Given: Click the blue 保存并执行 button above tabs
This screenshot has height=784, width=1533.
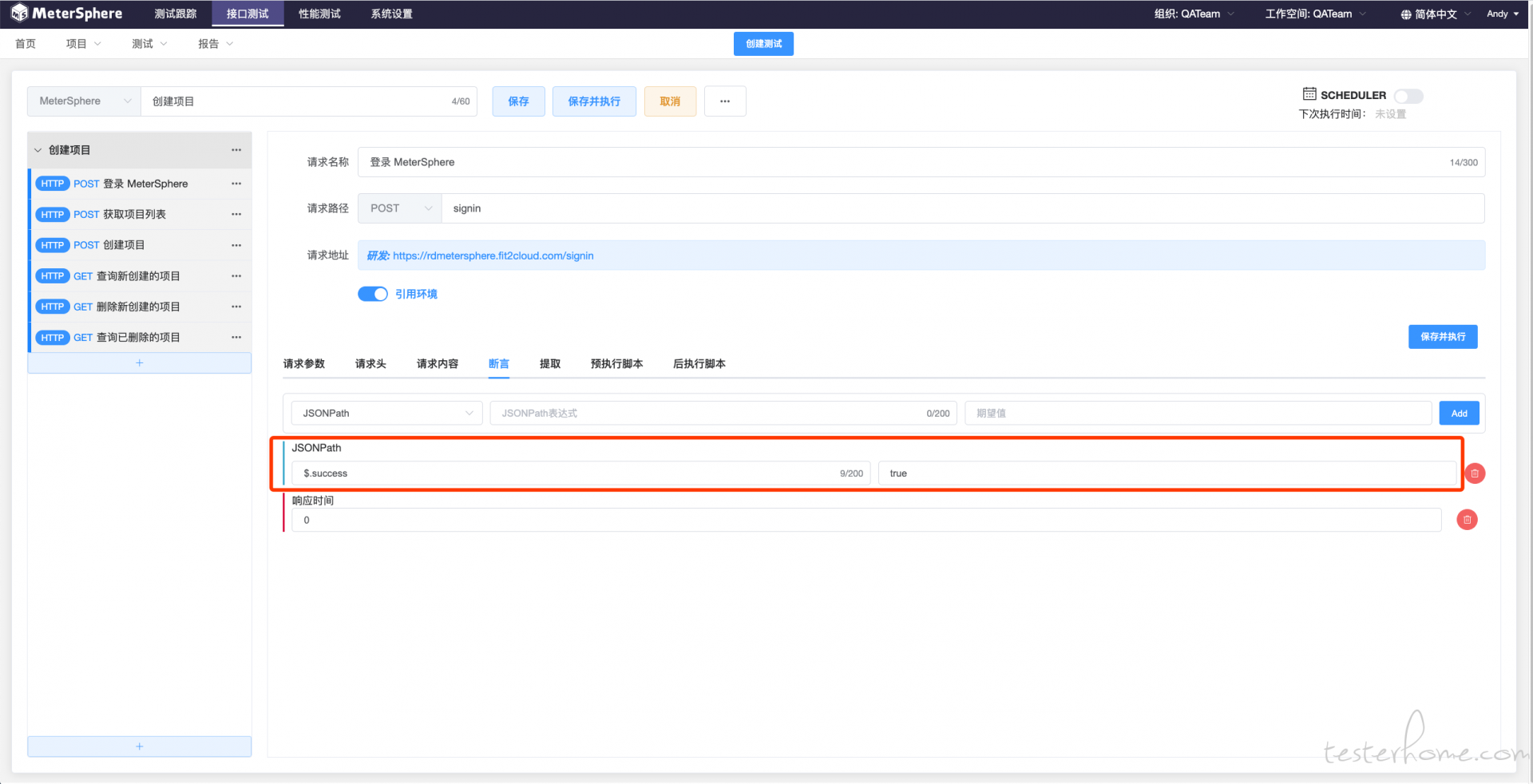Looking at the screenshot, I should [1443, 337].
